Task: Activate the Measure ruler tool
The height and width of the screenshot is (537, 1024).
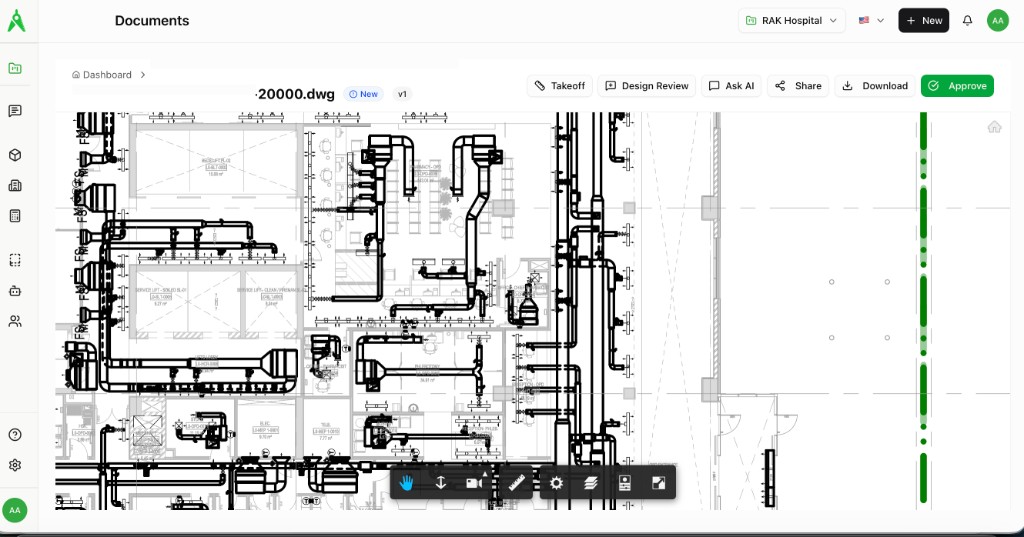Action: (517, 483)
